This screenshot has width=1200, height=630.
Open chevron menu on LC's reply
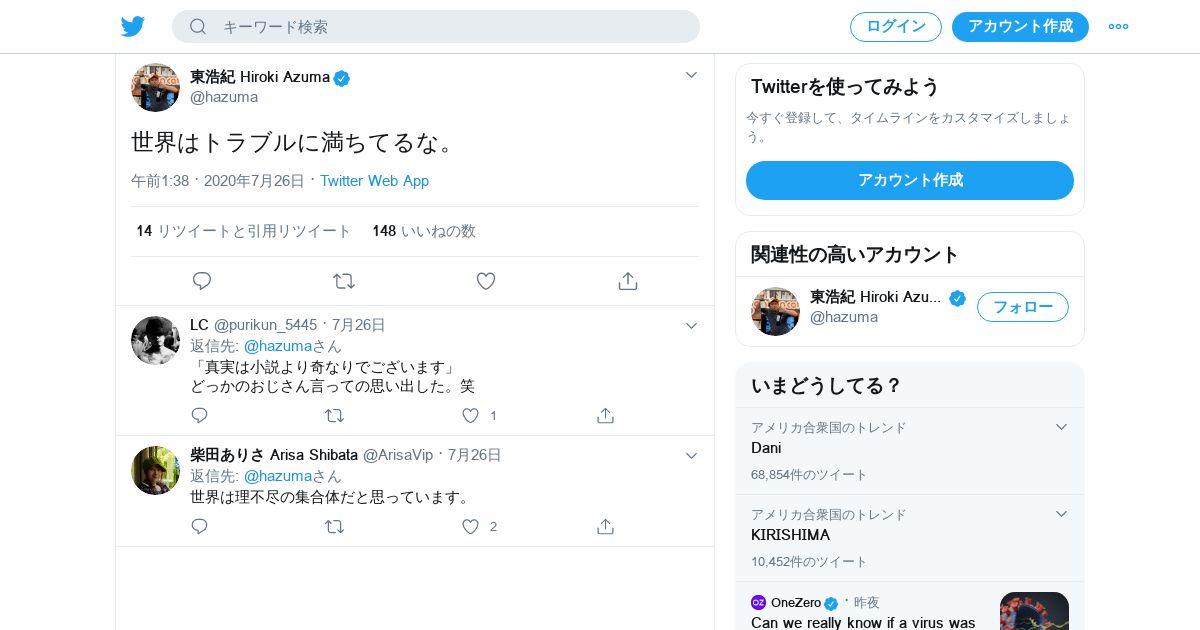coord(691,326)
